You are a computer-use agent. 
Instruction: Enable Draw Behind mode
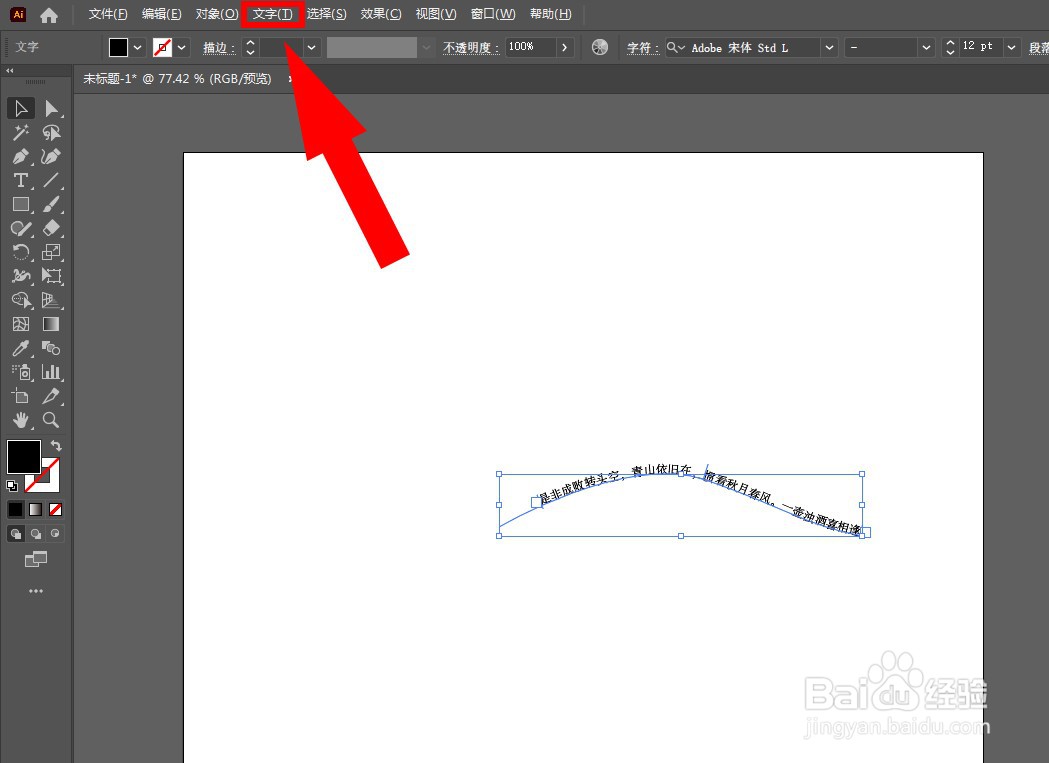click(35, 534)
